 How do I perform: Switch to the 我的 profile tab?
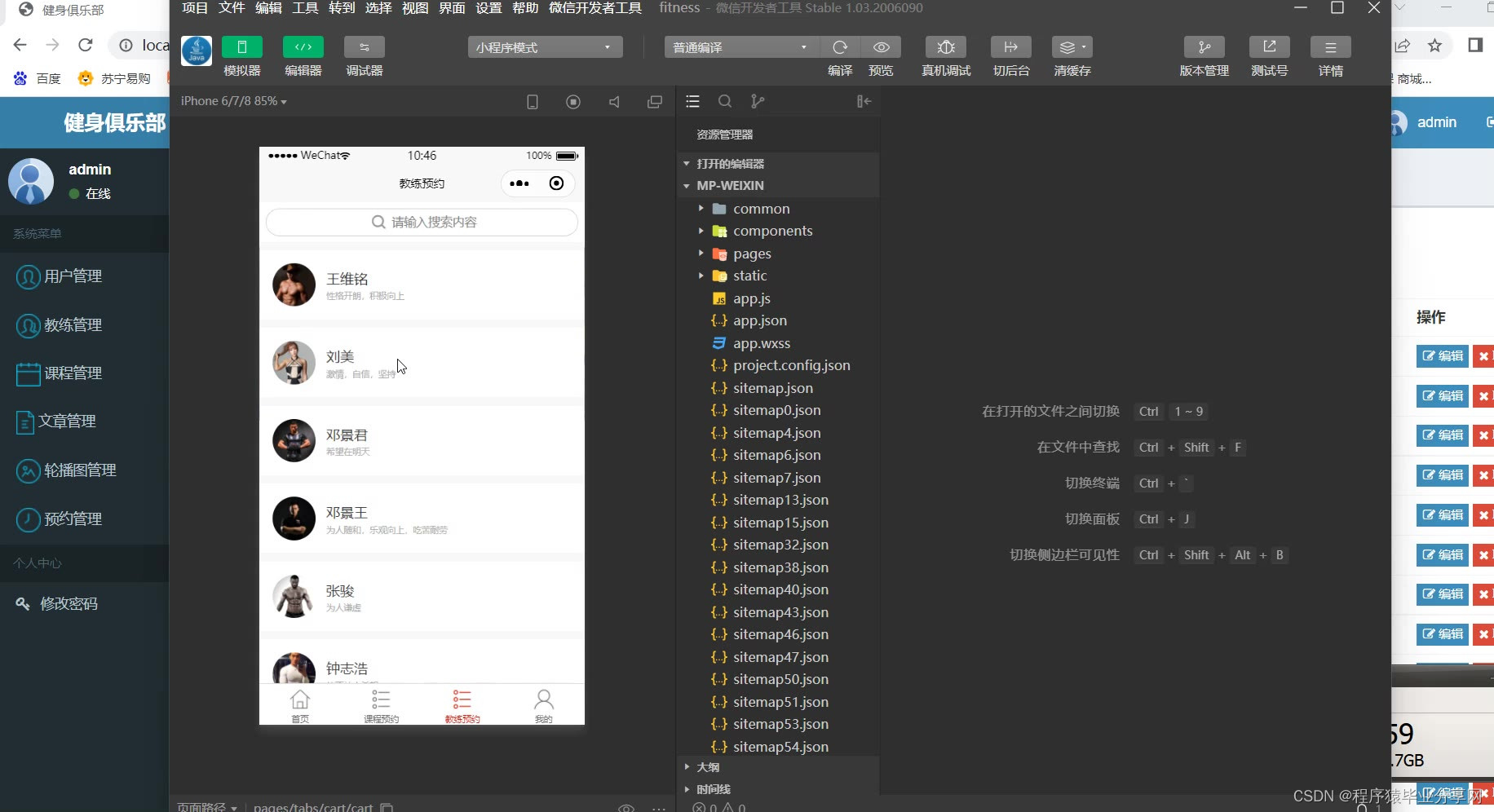(544, 705)
